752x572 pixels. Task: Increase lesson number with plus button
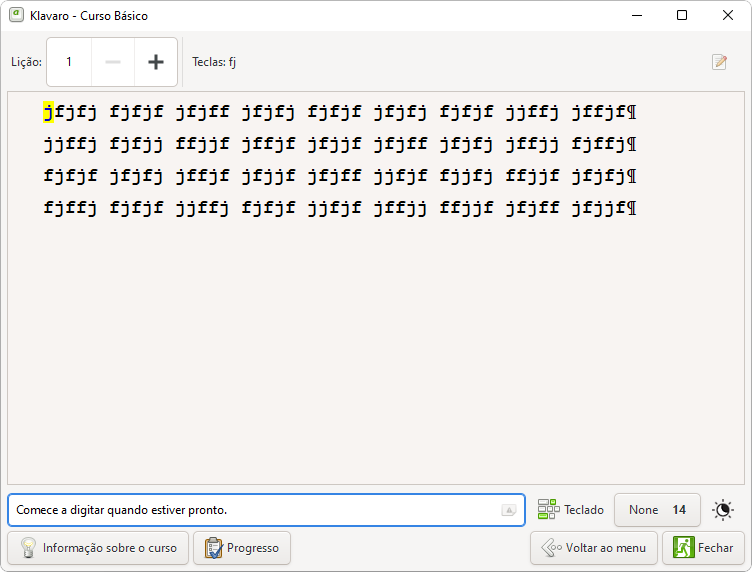pos(155,62)
